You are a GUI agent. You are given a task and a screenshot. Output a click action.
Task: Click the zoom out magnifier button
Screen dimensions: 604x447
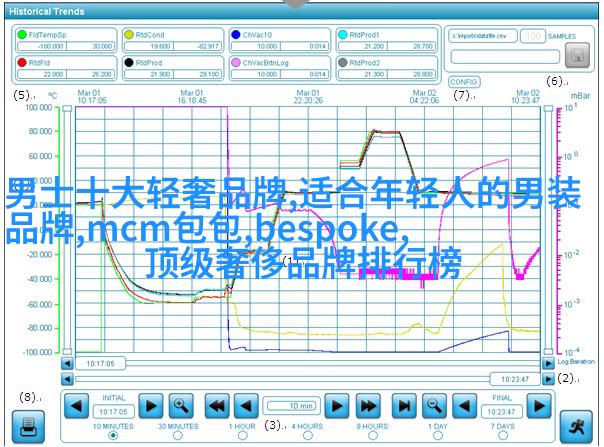coord(435,406)
